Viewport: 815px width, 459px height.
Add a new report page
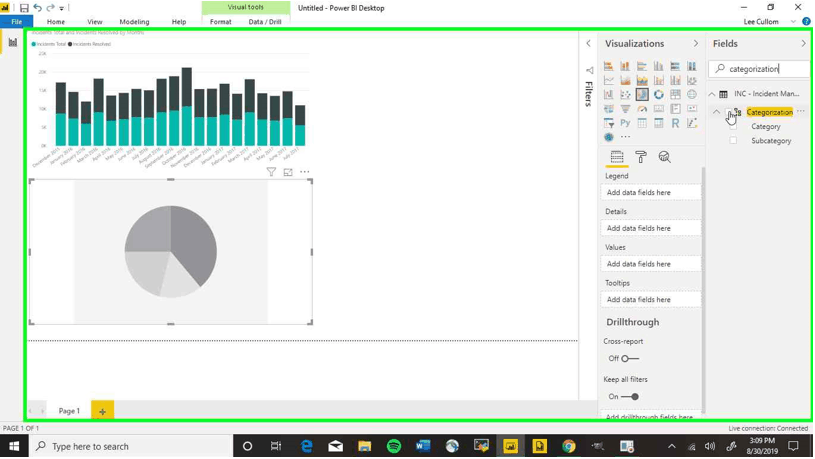click(x=102, y=411)
